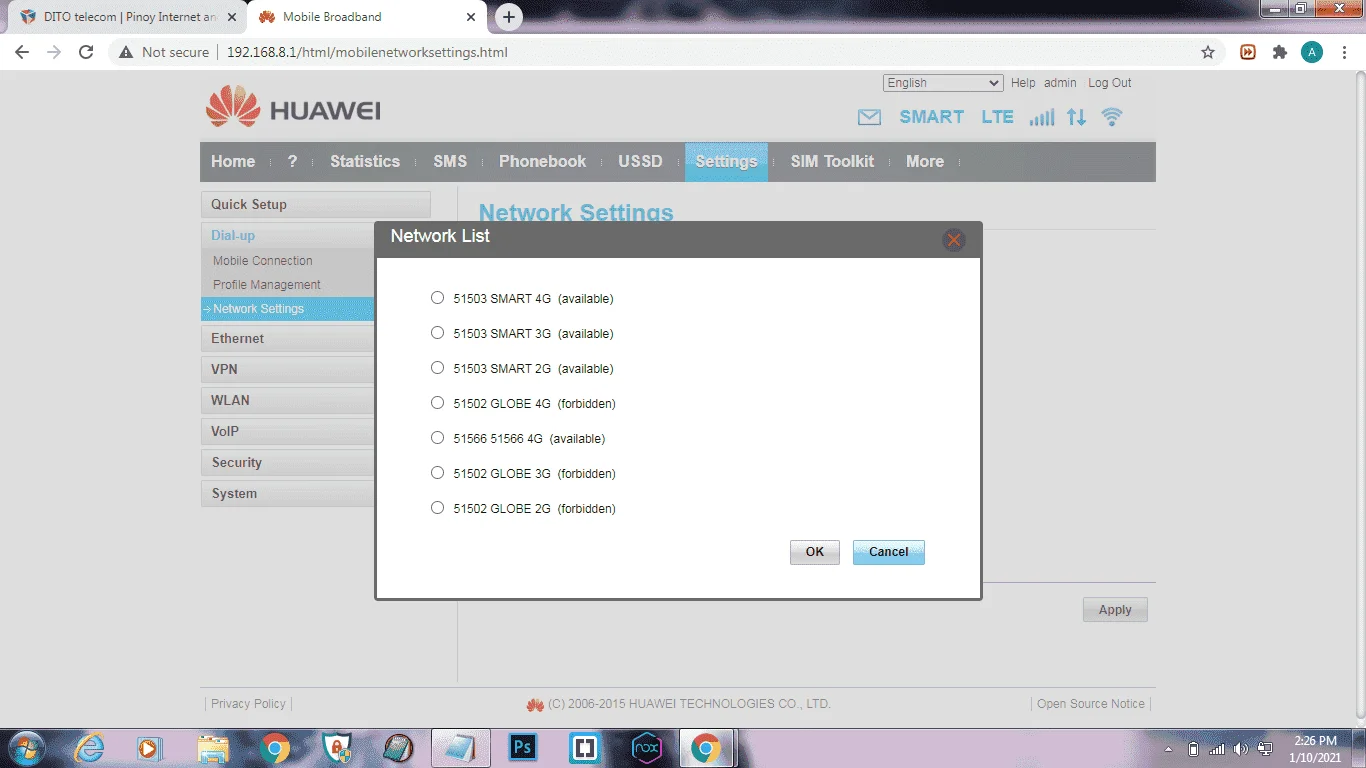Switch to the DITO telecom browser tab
Viewport: 1366px width, 768px height.
tap(127, 17)
